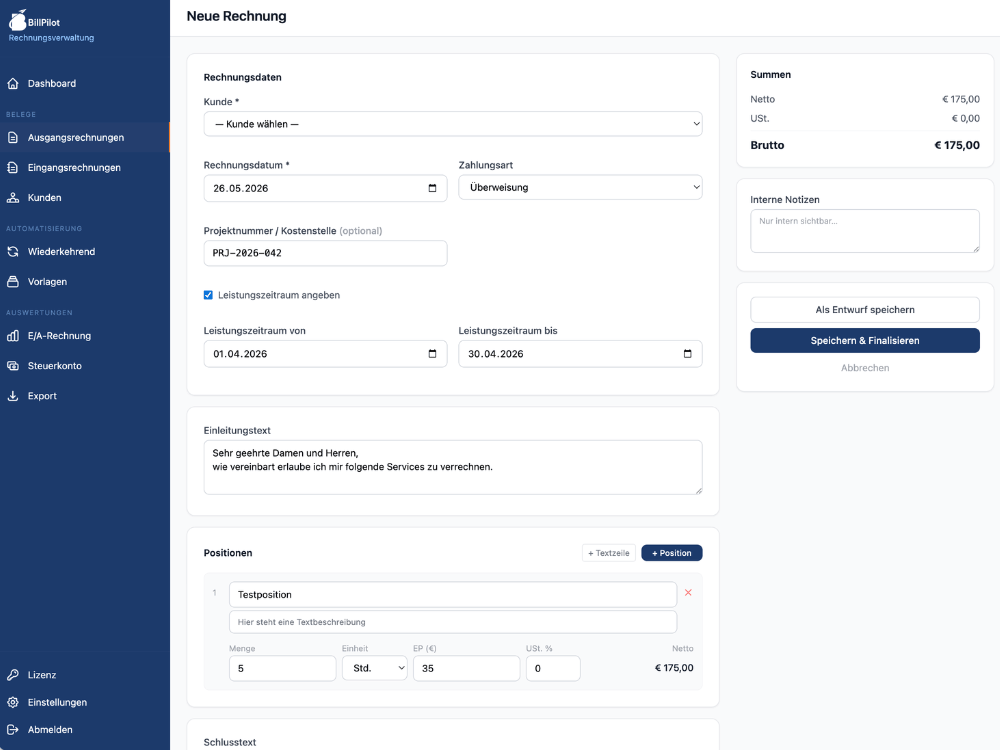Click the Ausgangsrechnungen document icon

point(13,138)
